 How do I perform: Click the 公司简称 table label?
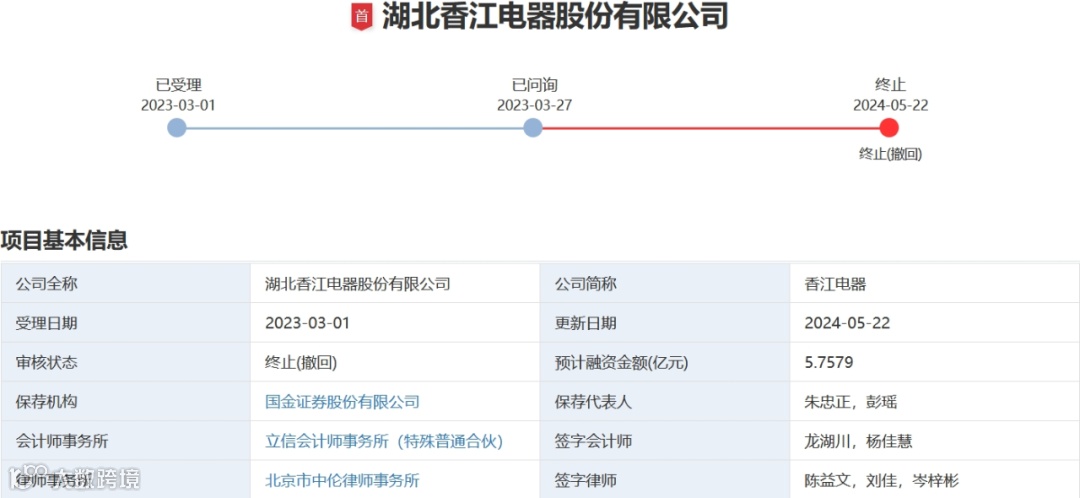[x=585, y=283]
